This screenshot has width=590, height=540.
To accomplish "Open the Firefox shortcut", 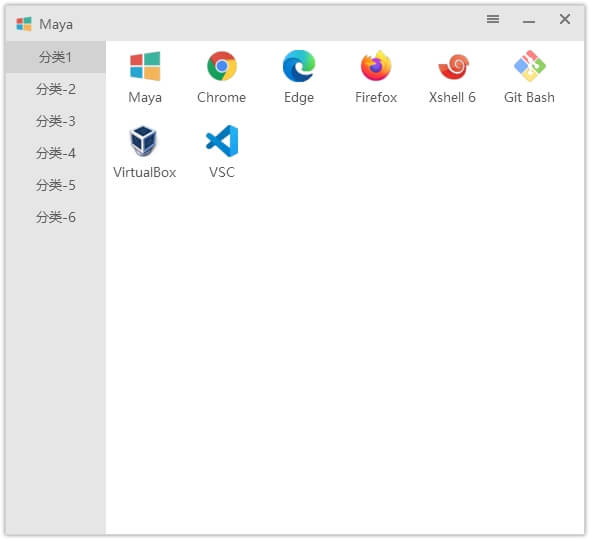I will (376, 77).
